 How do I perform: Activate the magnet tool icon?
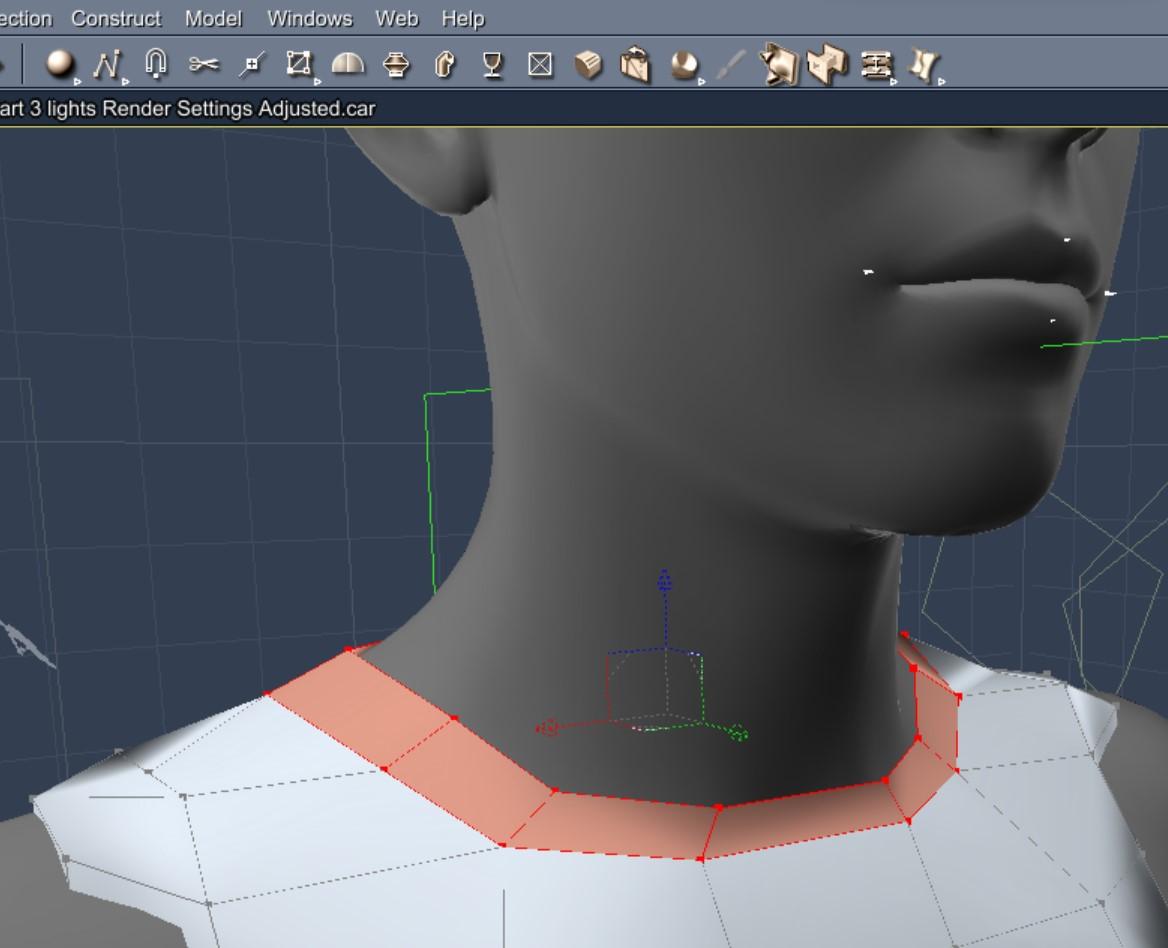(155, 63)
